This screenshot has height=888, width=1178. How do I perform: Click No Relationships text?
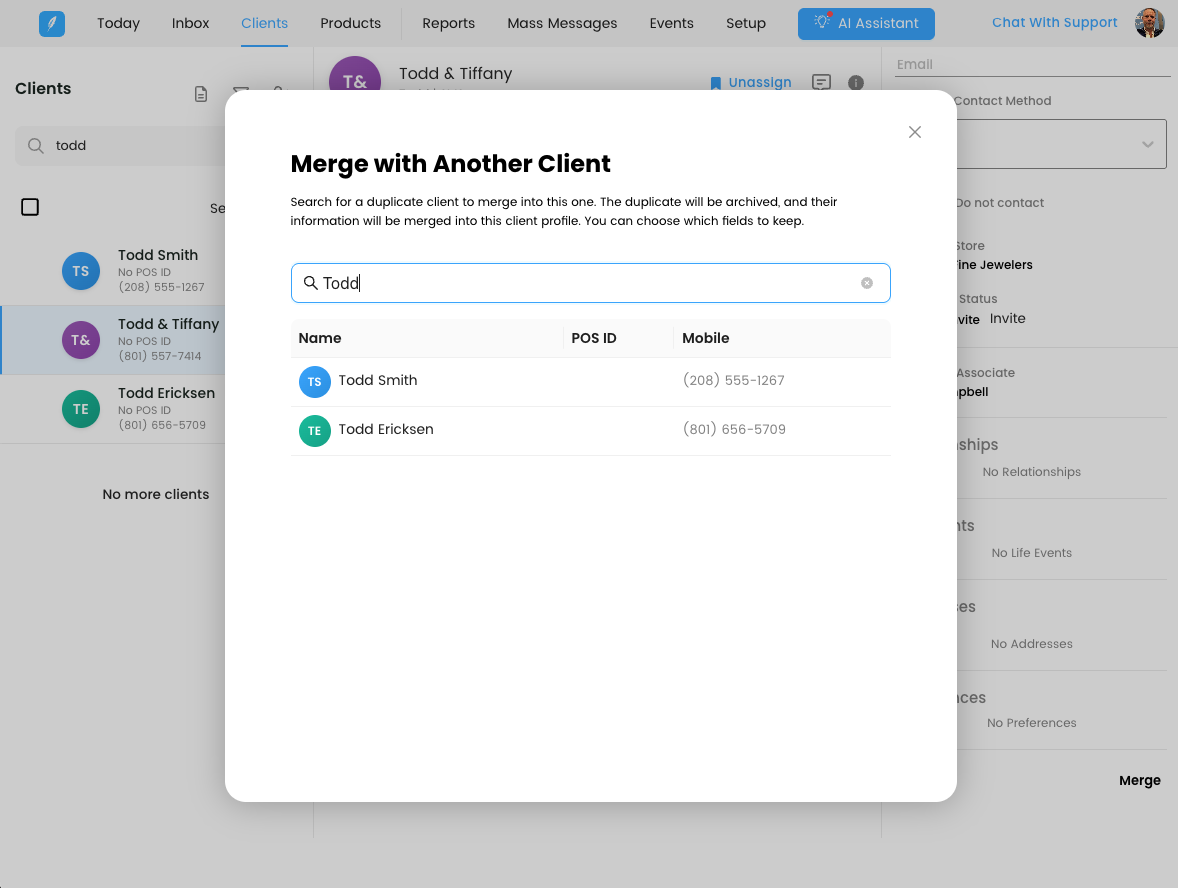pyautogui.click(x=1032, y=472)
